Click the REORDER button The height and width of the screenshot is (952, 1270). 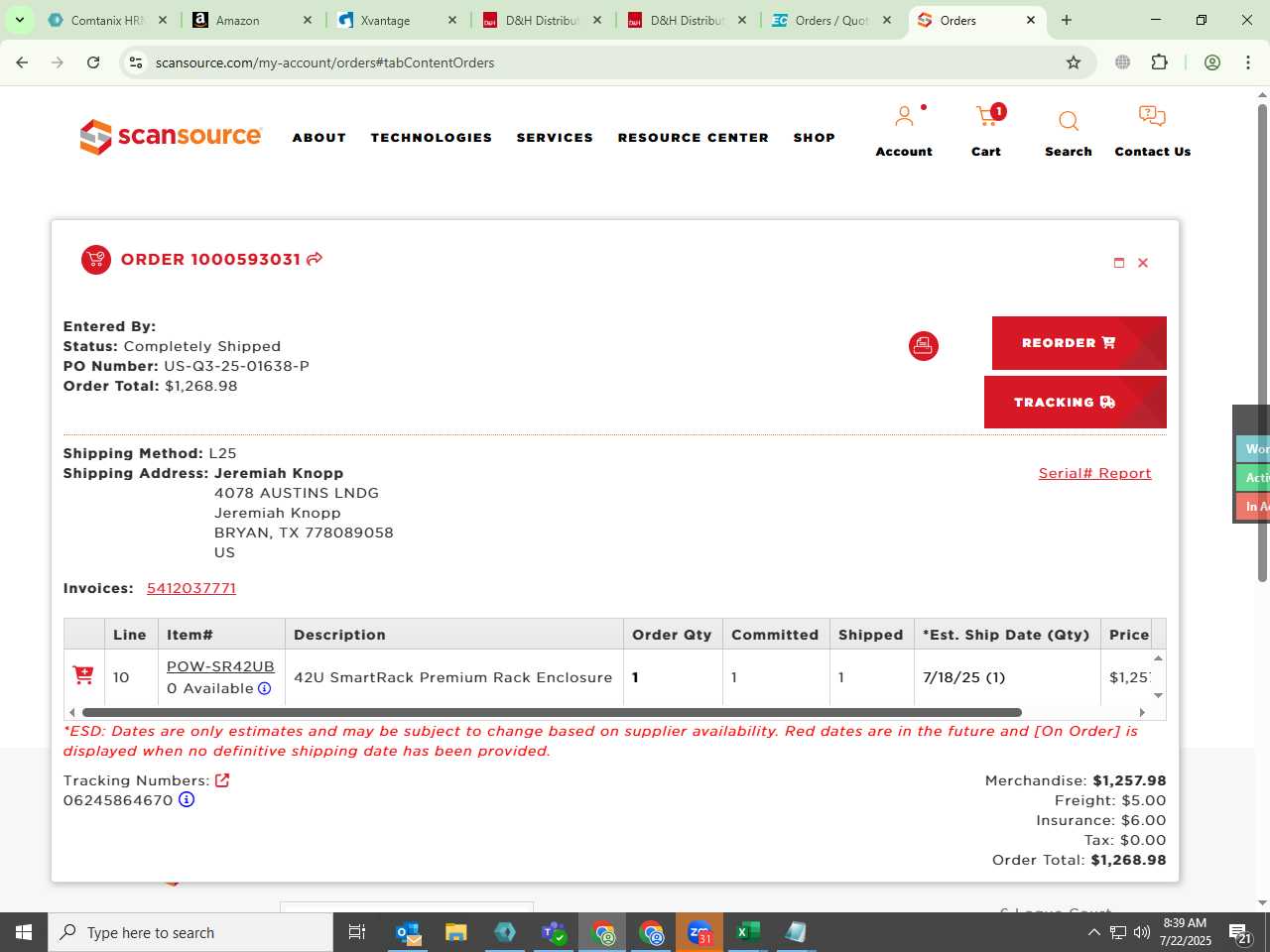[x=1079, y=343]
